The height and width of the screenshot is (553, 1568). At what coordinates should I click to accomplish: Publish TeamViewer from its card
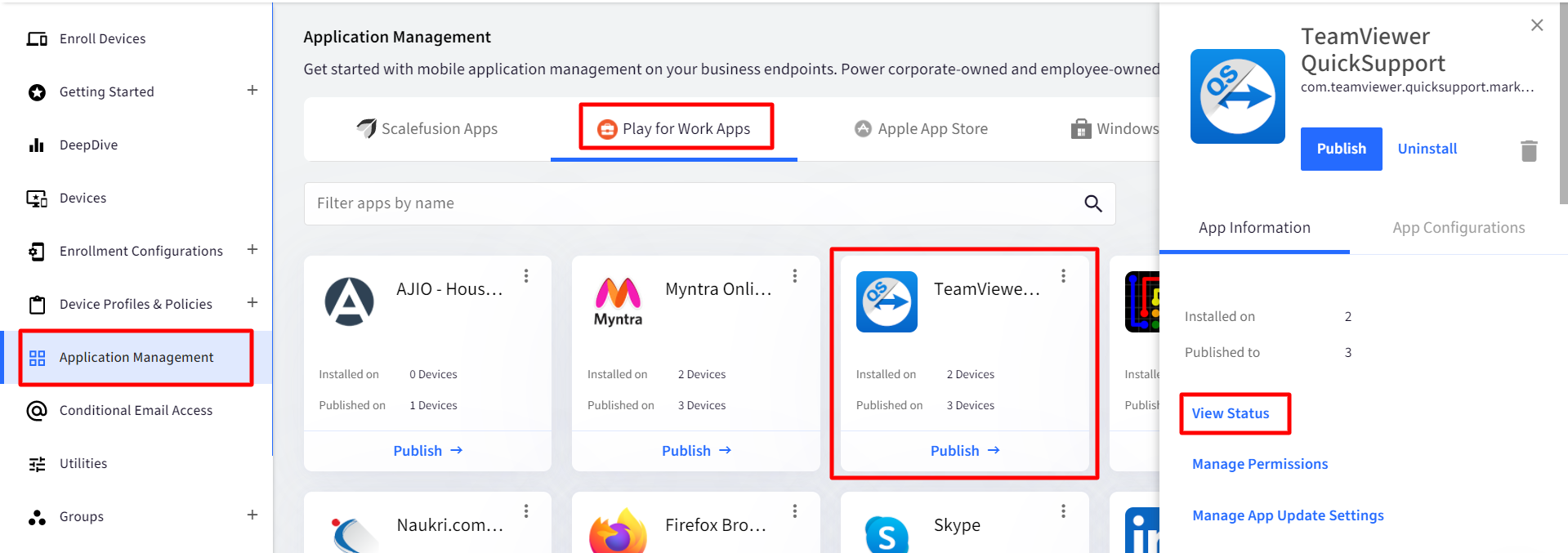(x=965, y=451)
